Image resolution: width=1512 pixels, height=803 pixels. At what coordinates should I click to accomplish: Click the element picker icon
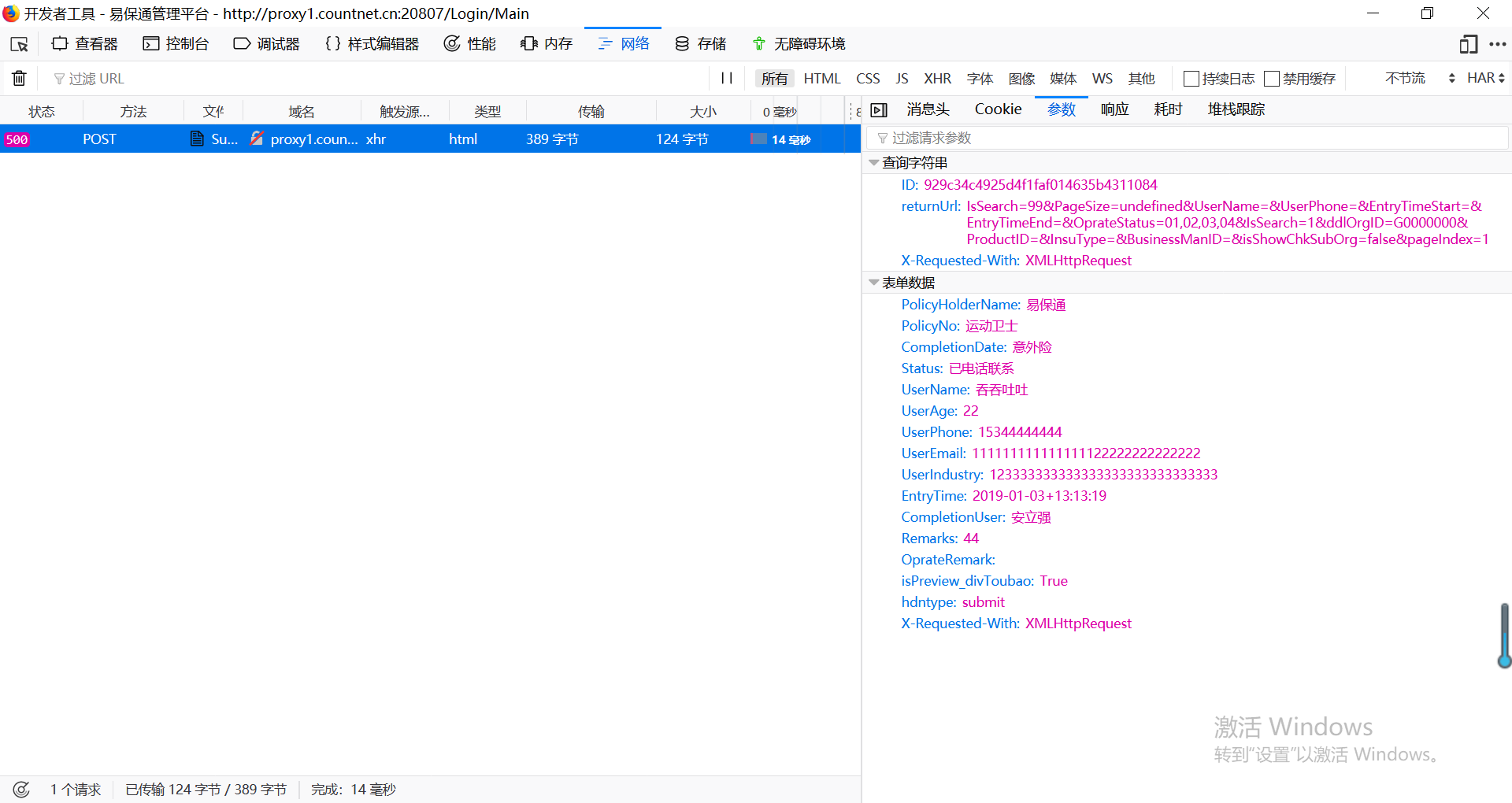pyautogui.click(x=19, y=44)
